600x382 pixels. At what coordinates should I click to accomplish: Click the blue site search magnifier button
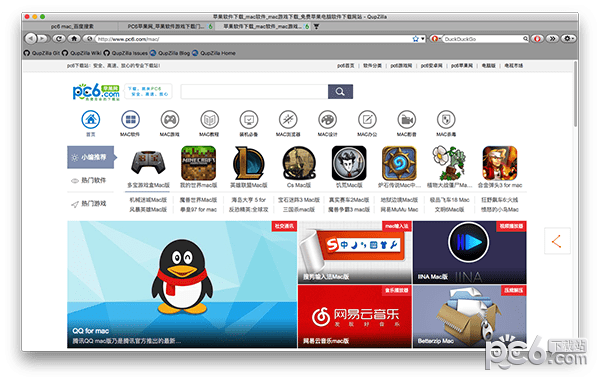tap(340, 92)
